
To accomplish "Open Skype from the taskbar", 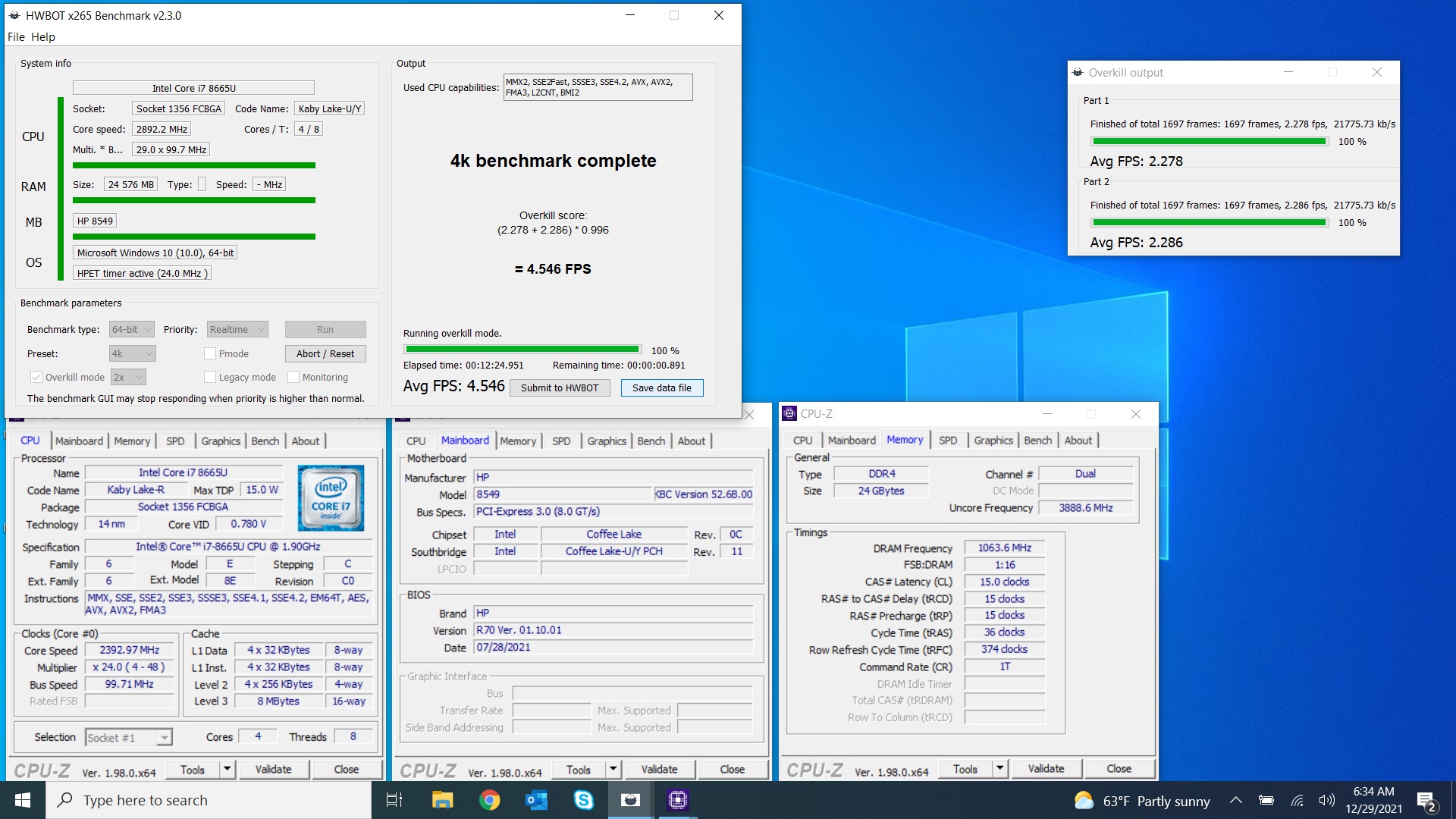I will tap(583, 800).
